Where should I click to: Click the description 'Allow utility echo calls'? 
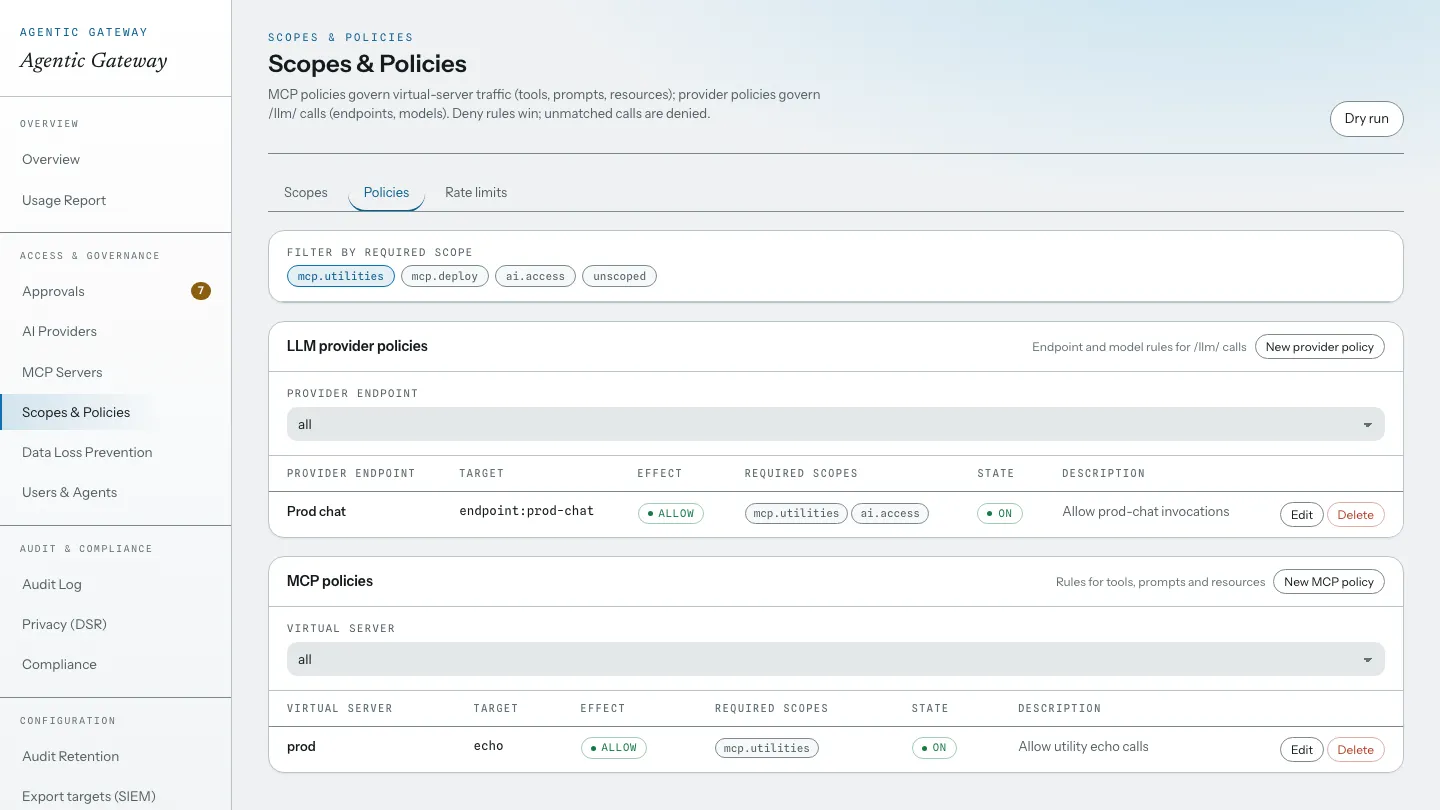(1083, 746)
